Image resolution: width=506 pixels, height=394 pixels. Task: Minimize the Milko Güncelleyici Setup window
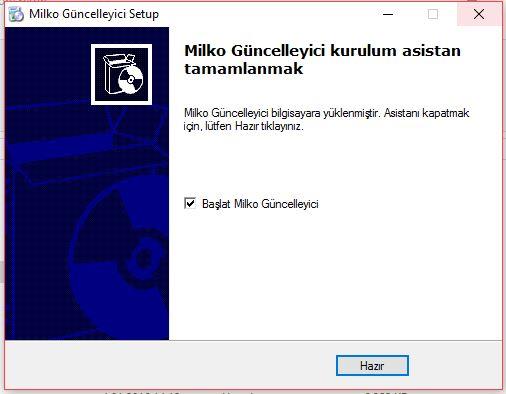click(388, 14)
